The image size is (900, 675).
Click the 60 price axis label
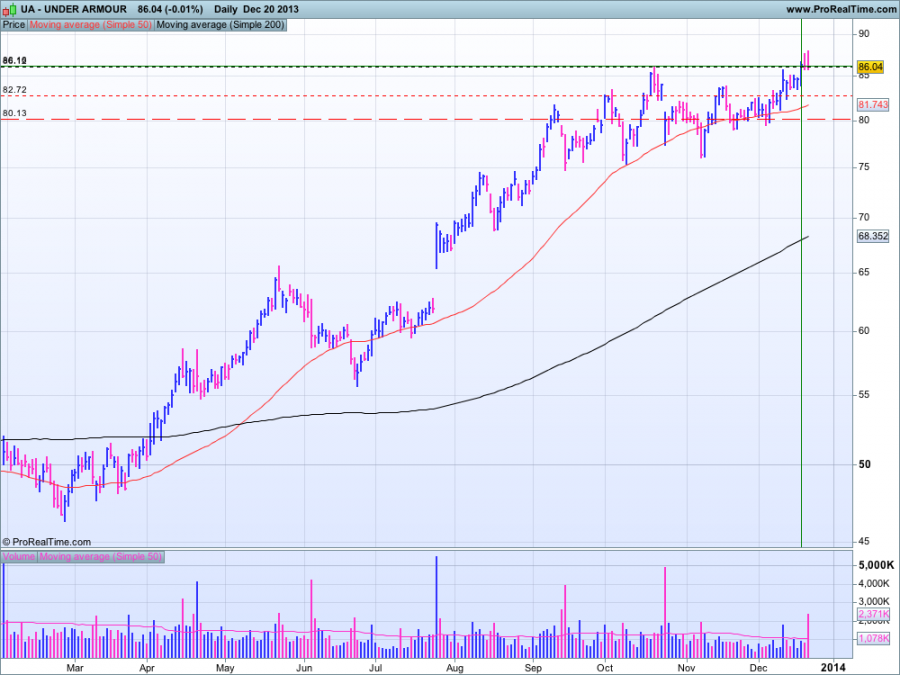pos(864,331)
